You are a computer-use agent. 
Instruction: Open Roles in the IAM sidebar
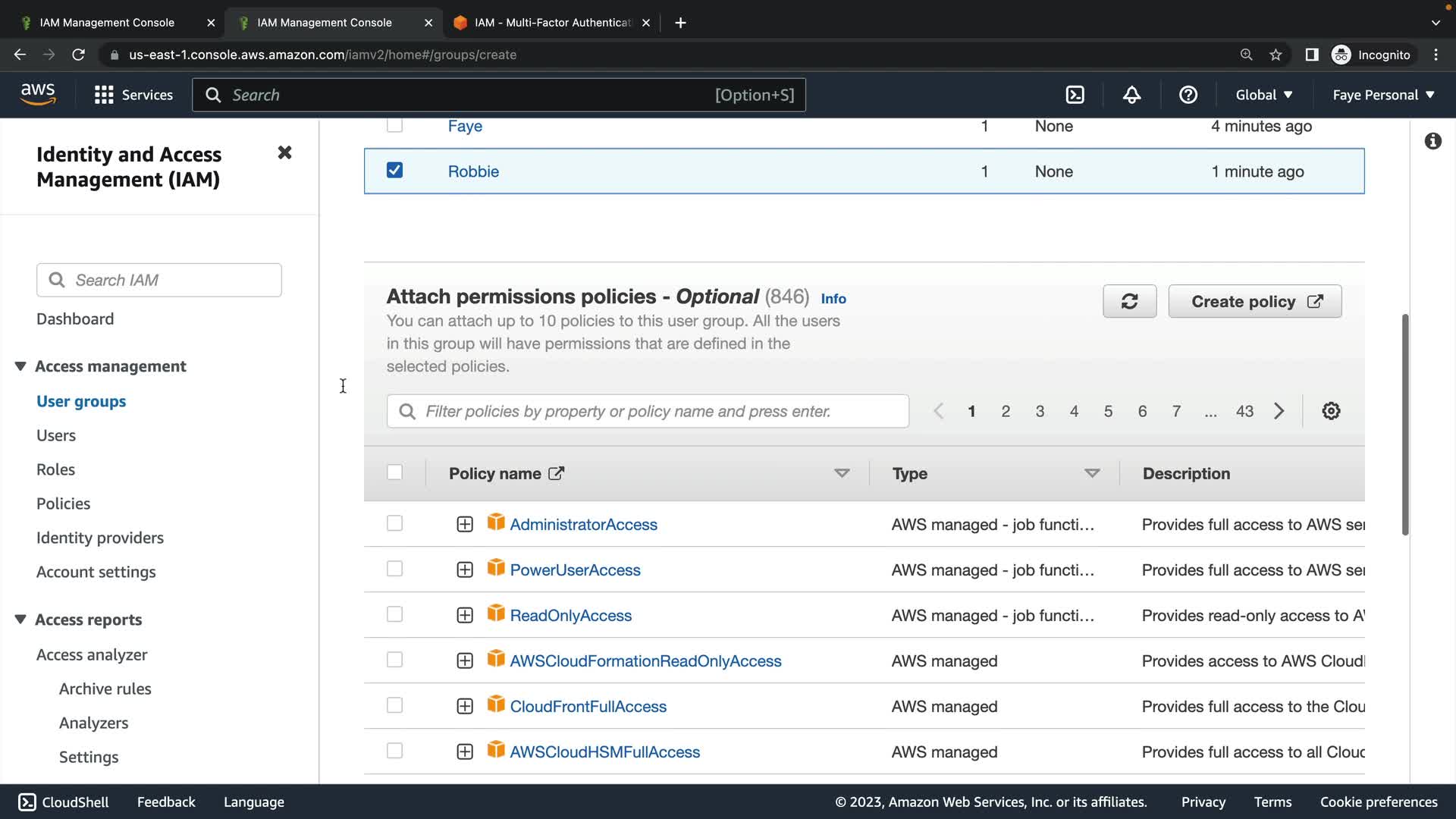[55, 469]
